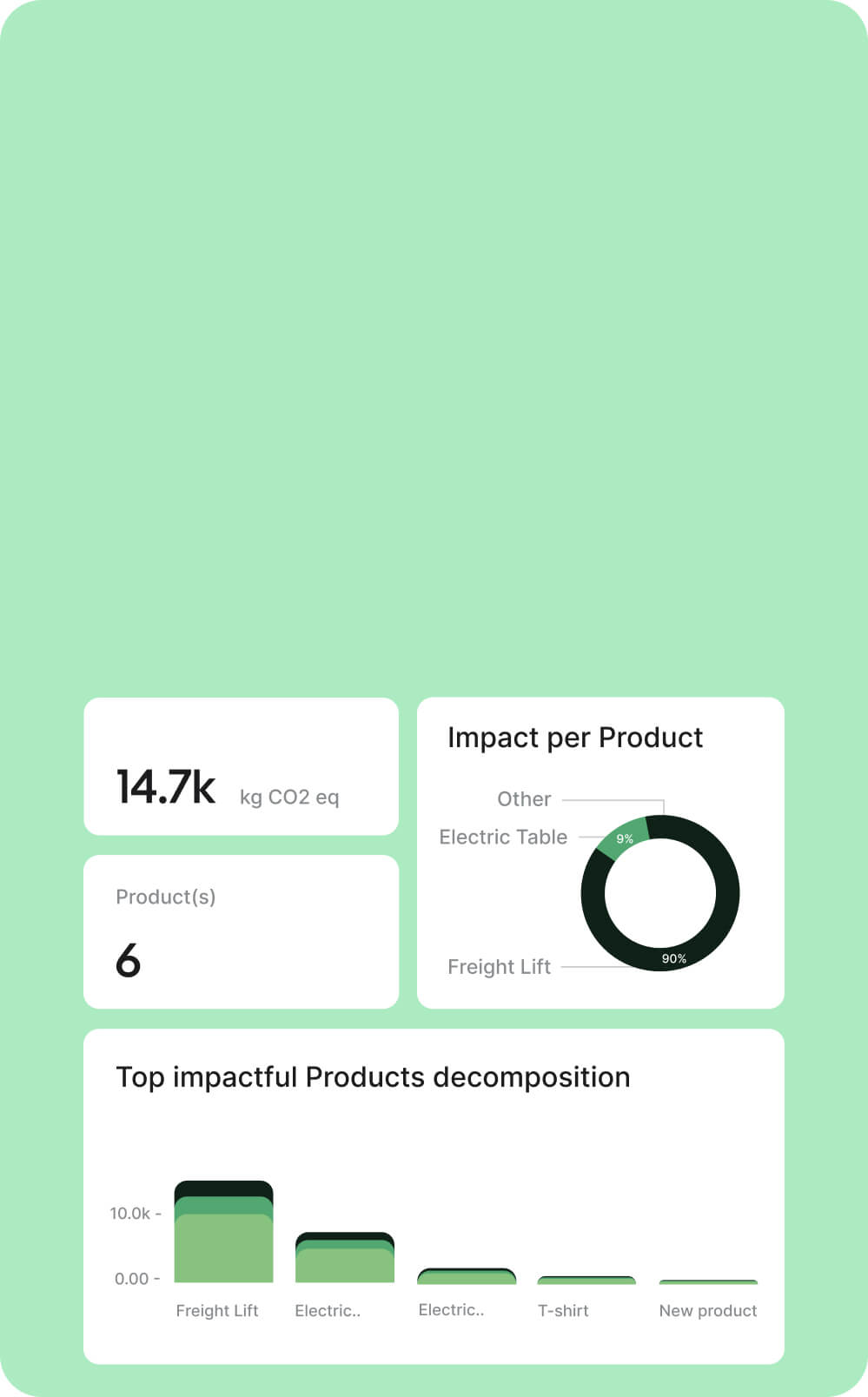Click the Freight Lift axis label
The width and height of the screenshot is (868, 1397).
coord(217,1310)
